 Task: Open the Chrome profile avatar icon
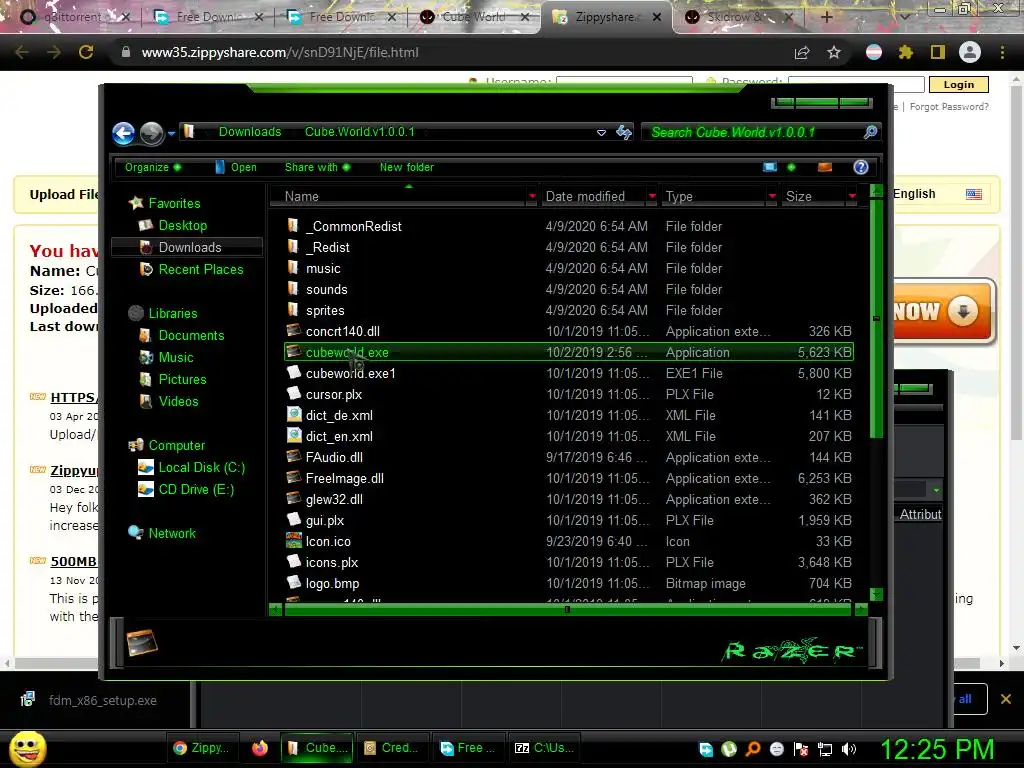970,52
